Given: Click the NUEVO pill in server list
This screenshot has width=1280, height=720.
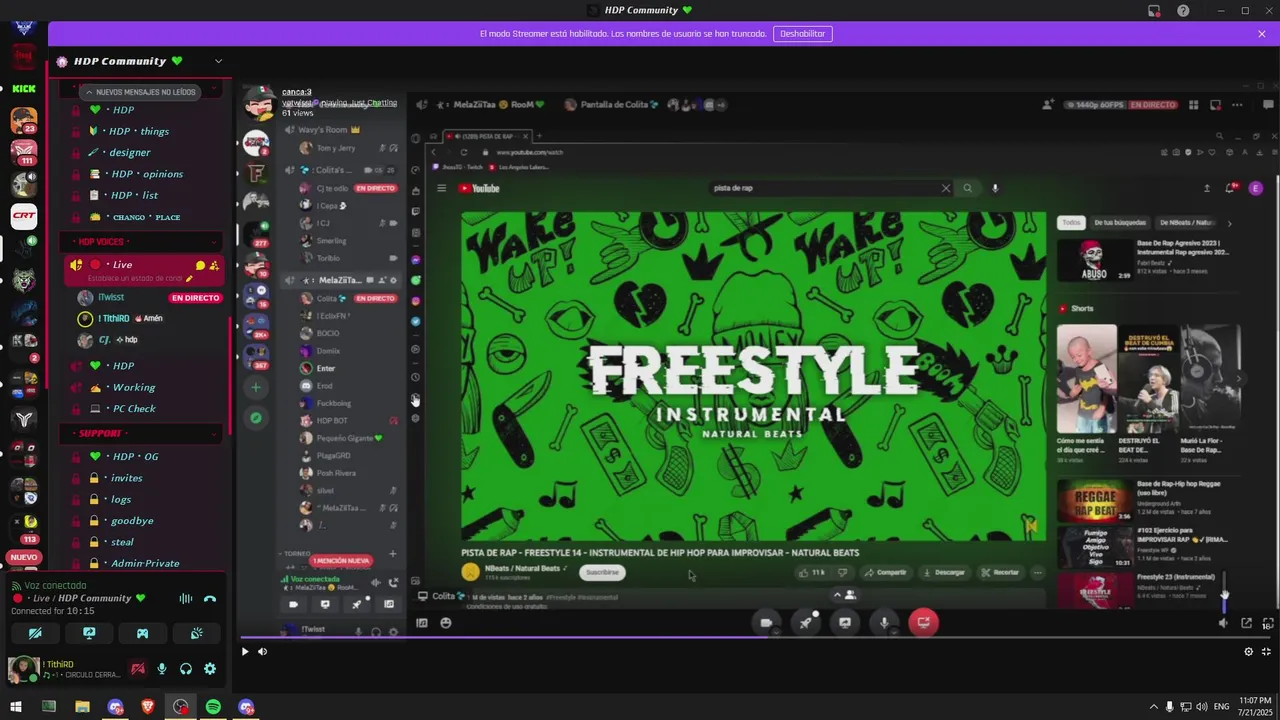Looking at the screenshot, I should coord(24,557).
